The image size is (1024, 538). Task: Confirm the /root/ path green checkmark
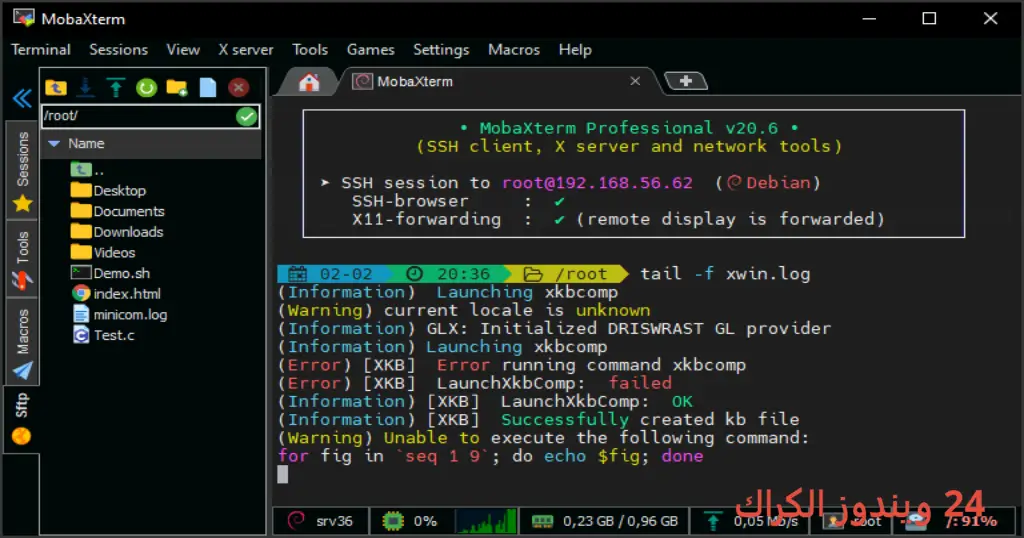click(x=246, y=117)
